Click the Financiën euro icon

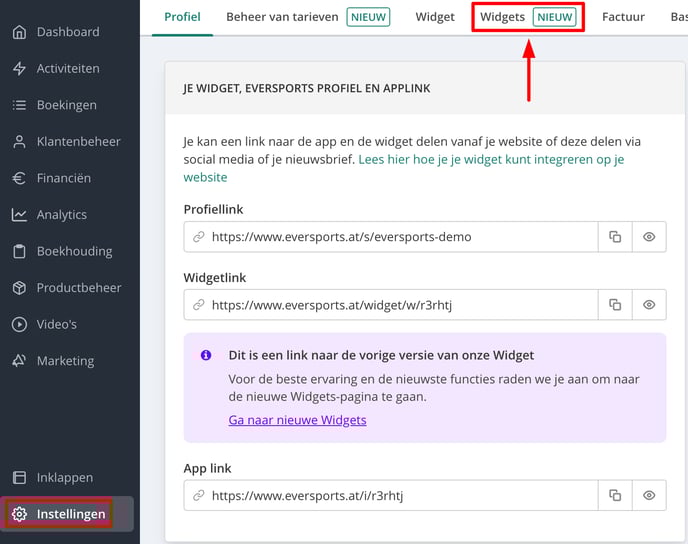tap(19, 178)
